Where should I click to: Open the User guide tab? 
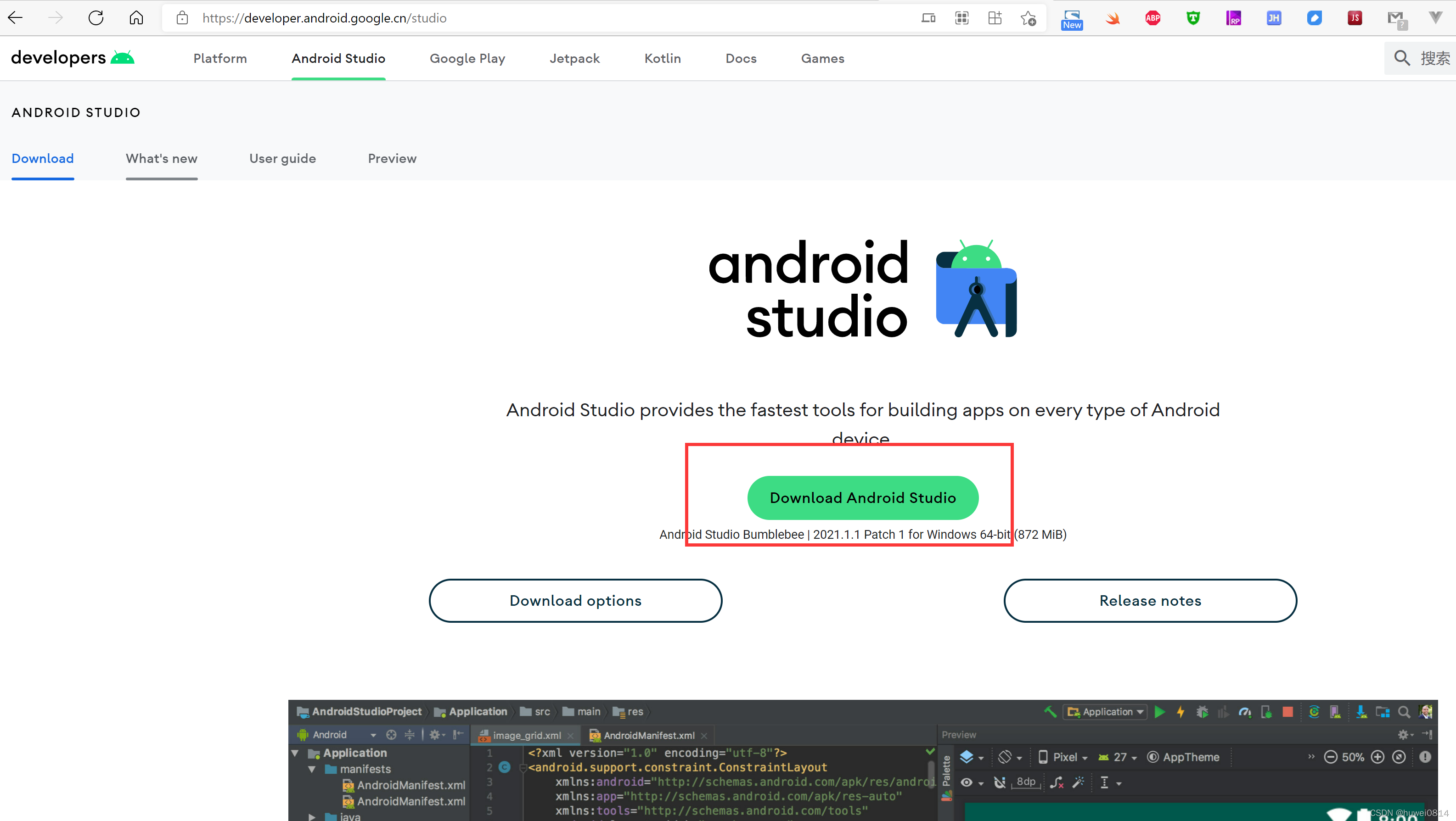click(x=282, y=158)
